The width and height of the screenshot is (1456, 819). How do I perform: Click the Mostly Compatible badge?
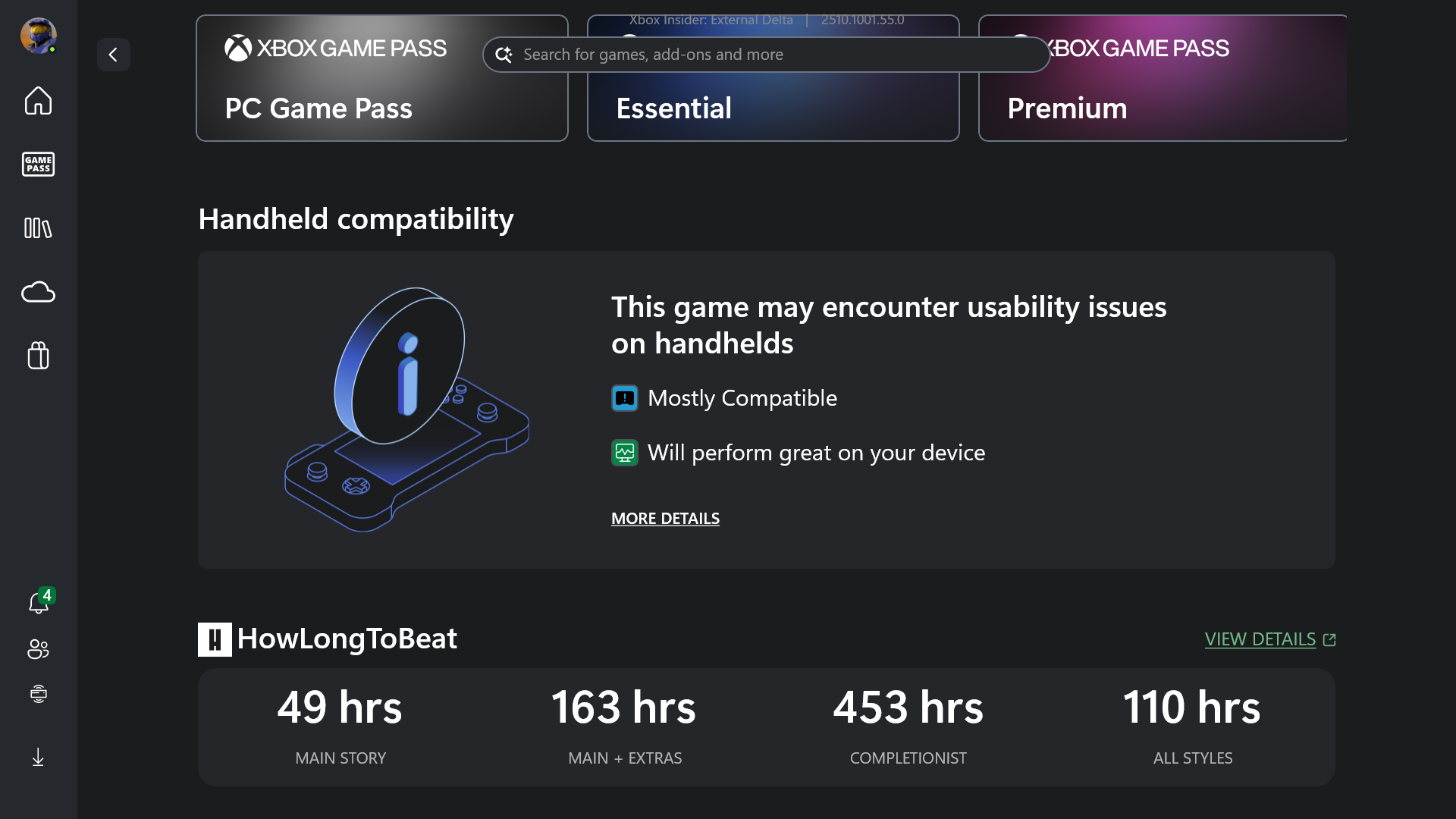(624, 397)
